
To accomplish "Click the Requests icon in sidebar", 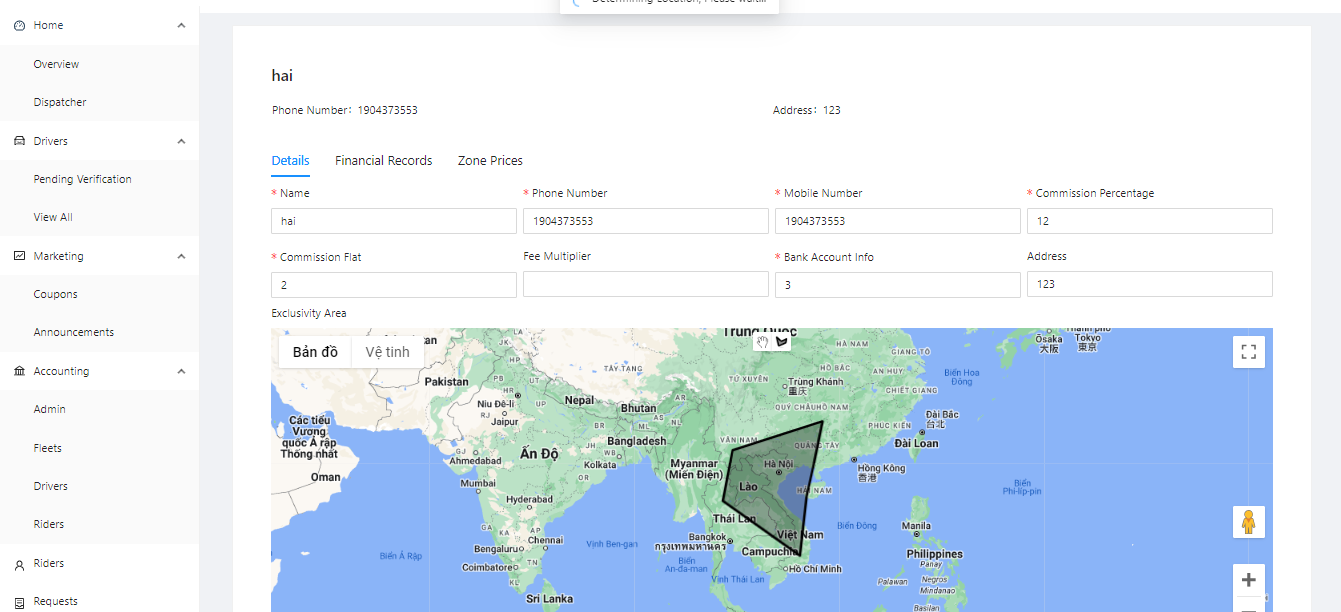I will (x=19, y=601).
